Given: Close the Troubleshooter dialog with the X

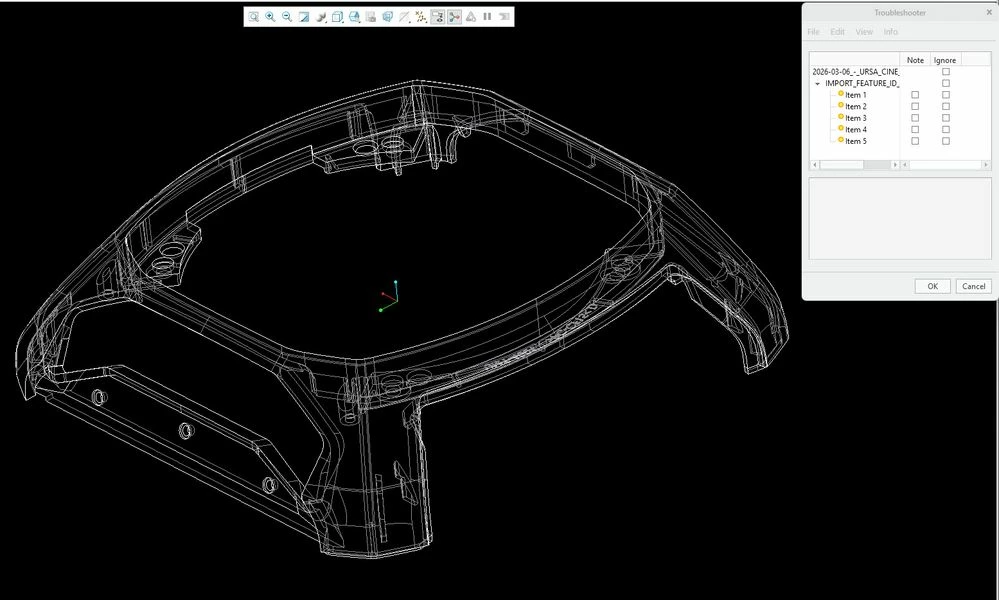Looking at the screenshot, I should (989, 12).
